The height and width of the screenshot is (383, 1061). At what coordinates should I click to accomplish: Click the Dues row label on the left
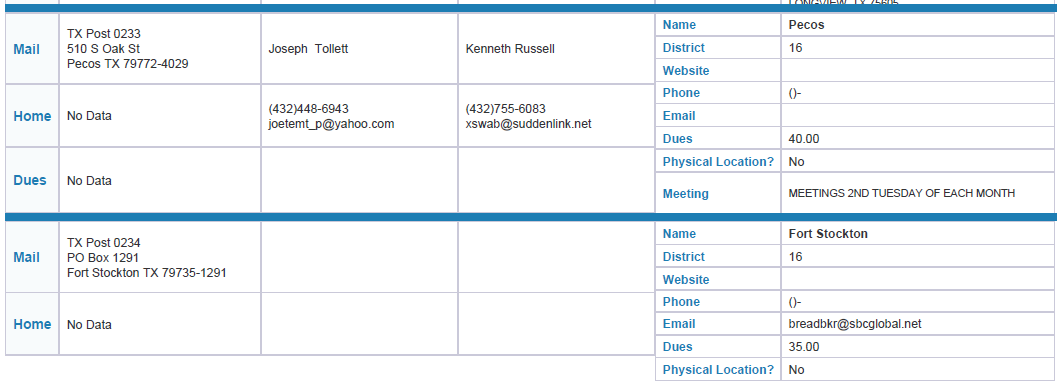(x=30, y=180)
